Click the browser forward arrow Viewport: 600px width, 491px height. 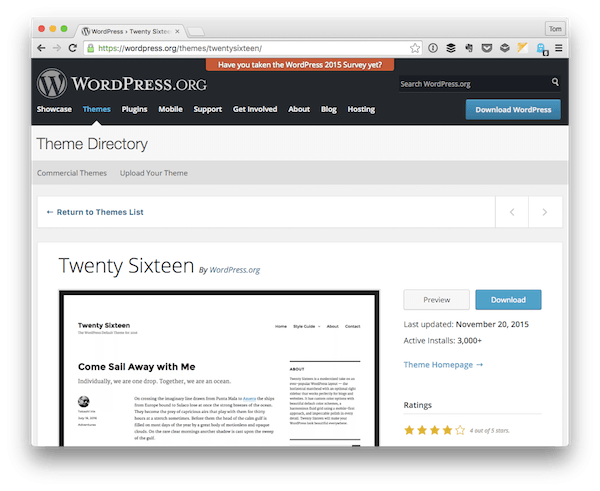pos(57,48)
